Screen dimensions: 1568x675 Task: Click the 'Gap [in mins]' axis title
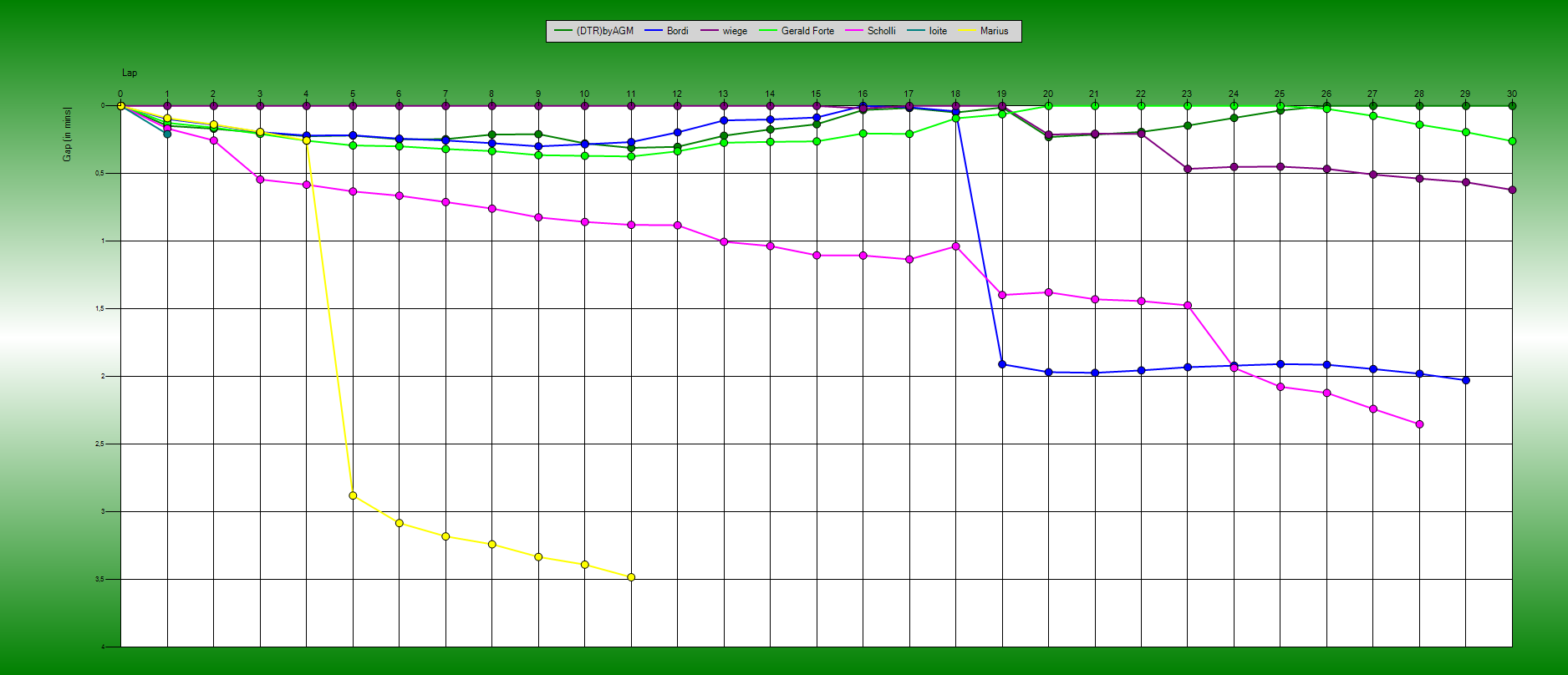[67, 134]
